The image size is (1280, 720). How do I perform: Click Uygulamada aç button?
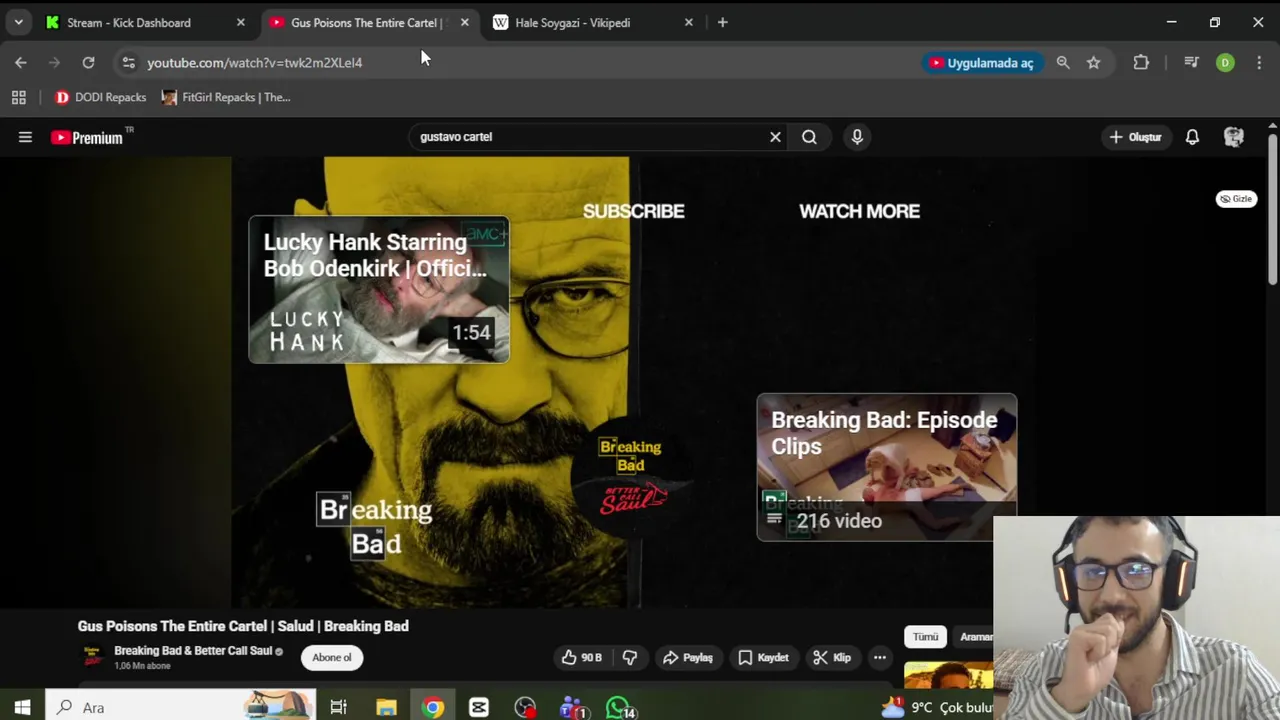(x=982, y=62)
